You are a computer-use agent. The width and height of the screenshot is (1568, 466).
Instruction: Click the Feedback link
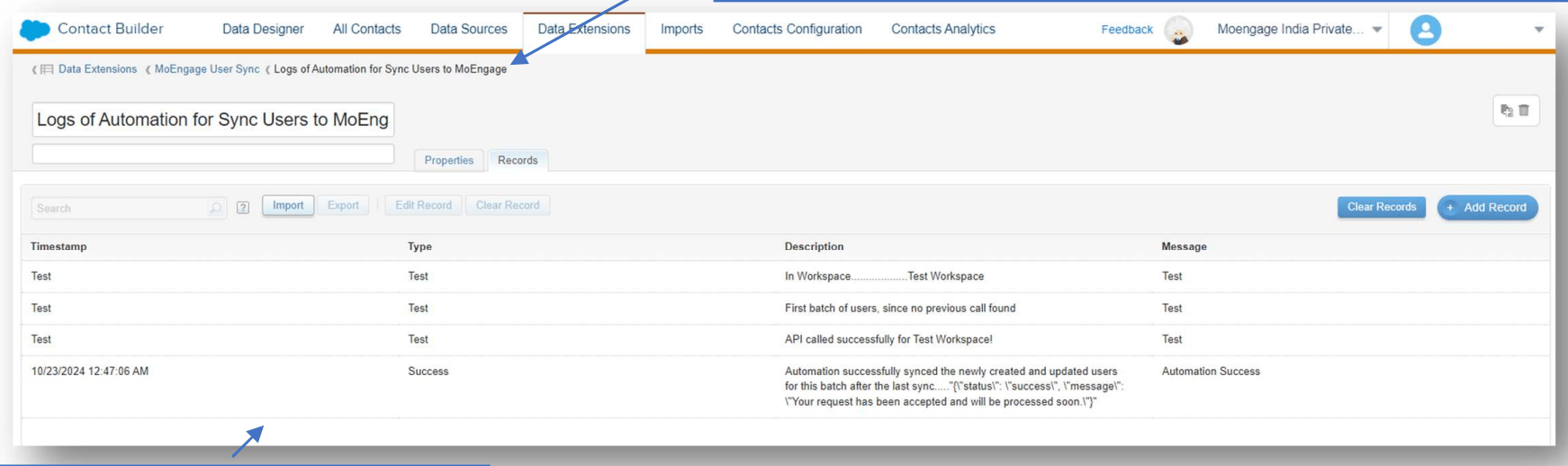1127,30
